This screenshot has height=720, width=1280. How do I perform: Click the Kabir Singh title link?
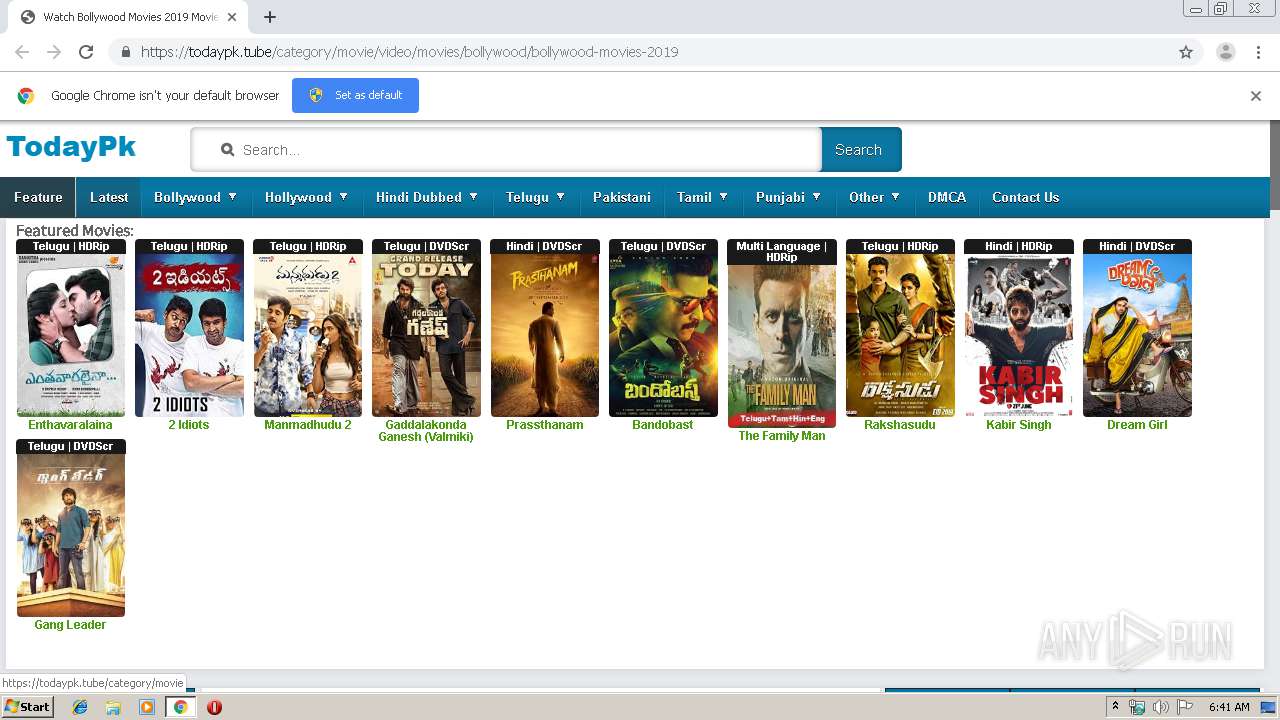click(1019, 425)
